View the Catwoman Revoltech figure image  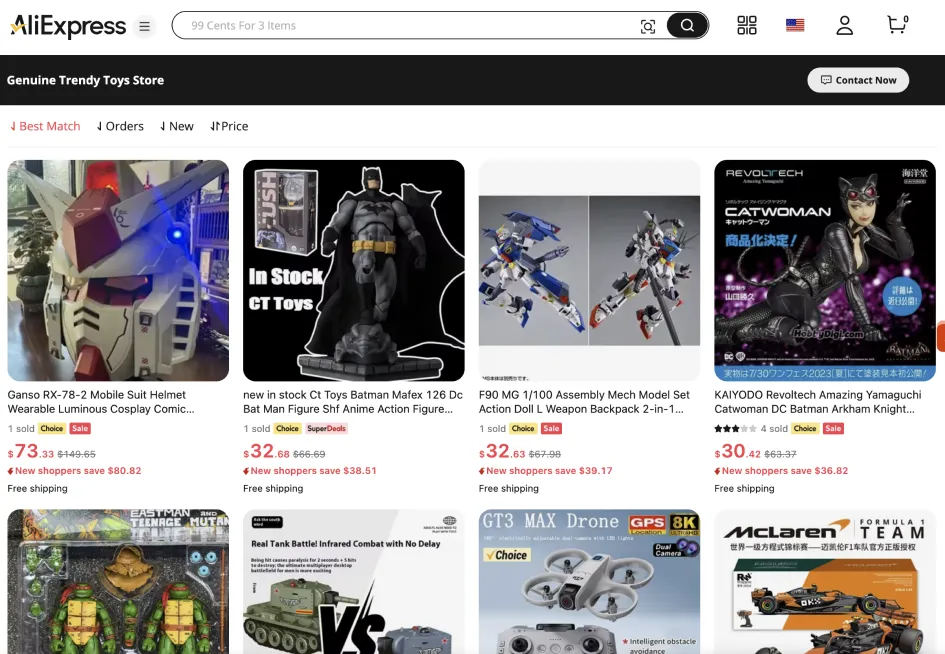825,270
